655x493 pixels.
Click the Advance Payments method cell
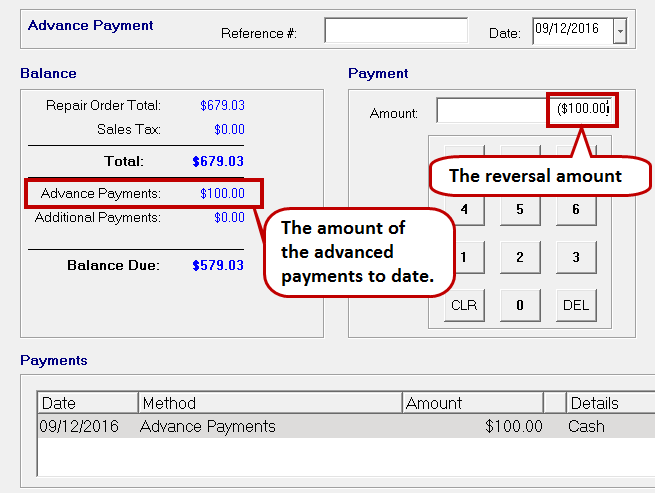point(208,426)
